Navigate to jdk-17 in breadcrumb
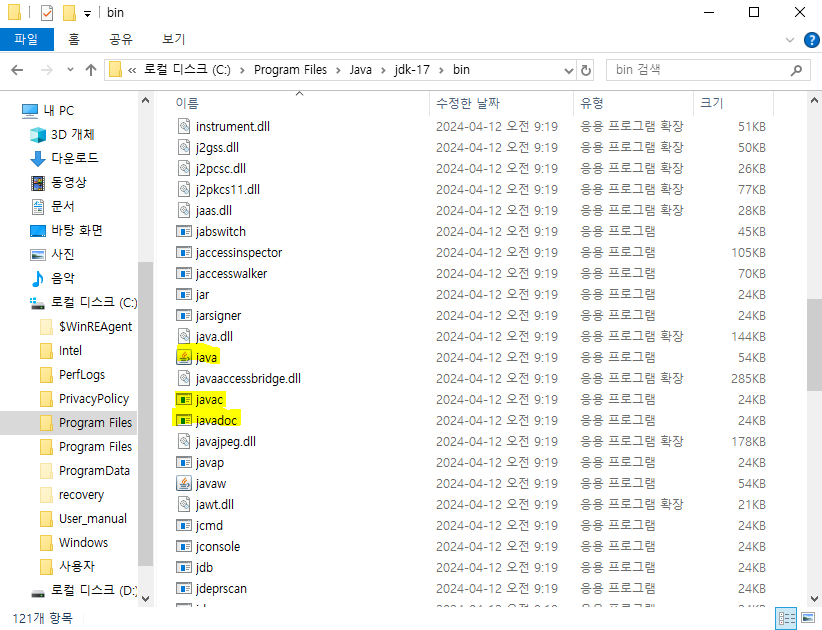 (x=412, y=70)
